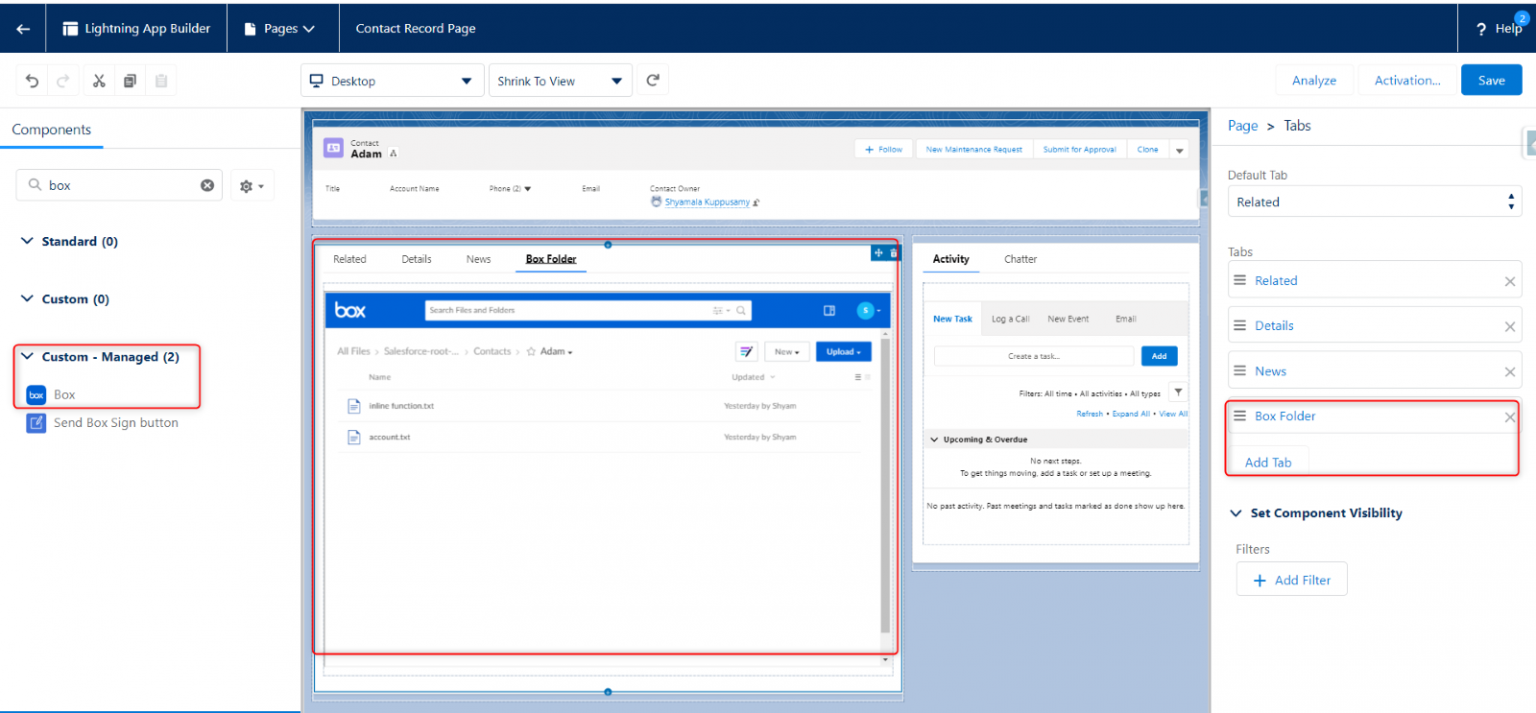Open the Desktop form factor dropdown
The image size is (1536, 713).
click(391, 80)
